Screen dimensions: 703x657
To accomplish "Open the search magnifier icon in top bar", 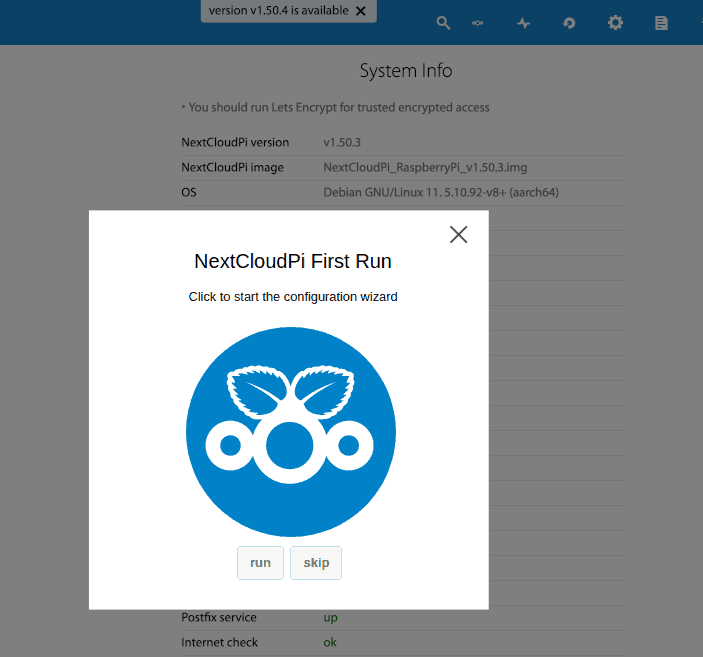I will click(x=444, y=23).
